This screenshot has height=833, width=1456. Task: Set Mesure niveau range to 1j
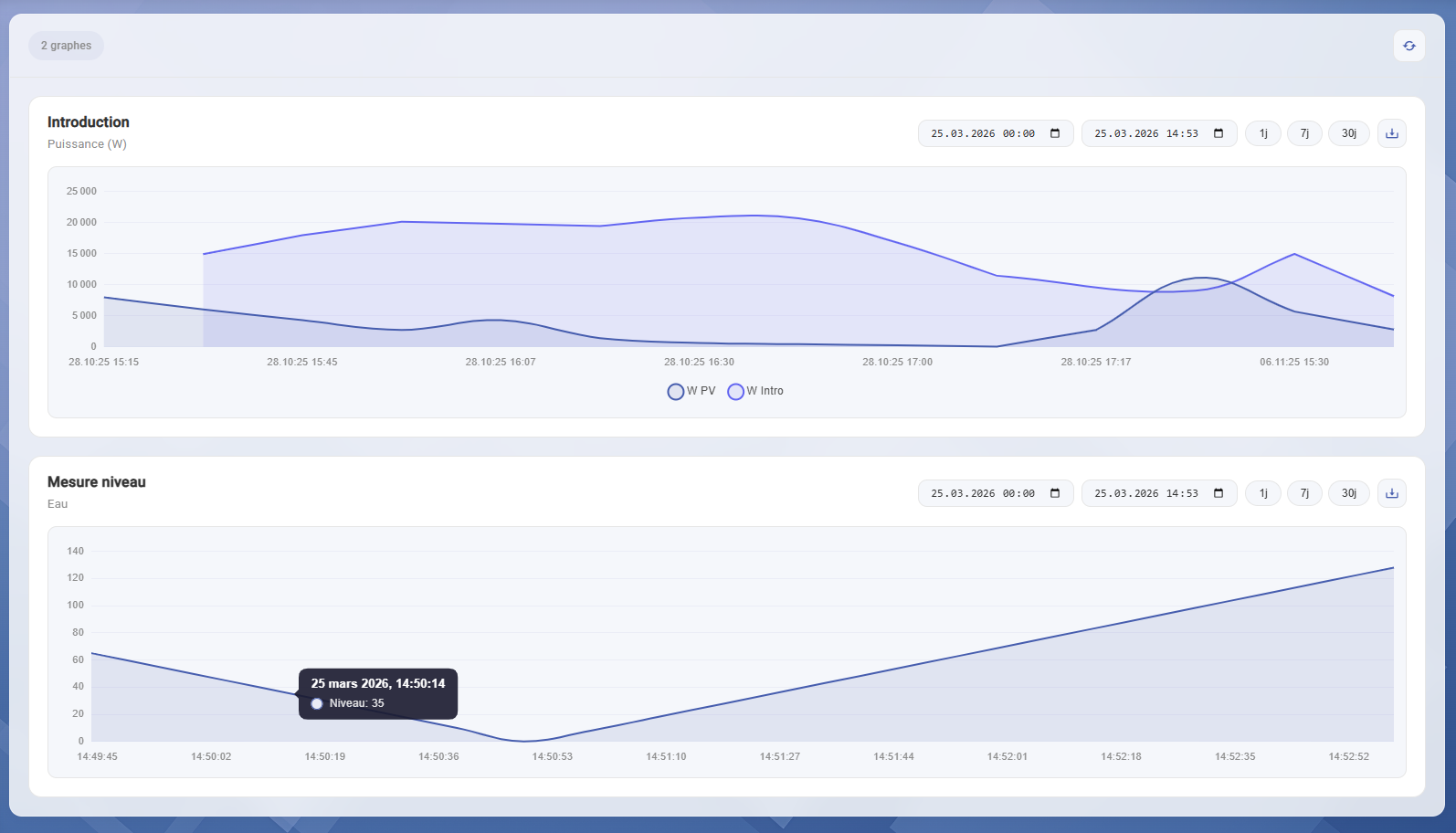(x=1263, y=493)
